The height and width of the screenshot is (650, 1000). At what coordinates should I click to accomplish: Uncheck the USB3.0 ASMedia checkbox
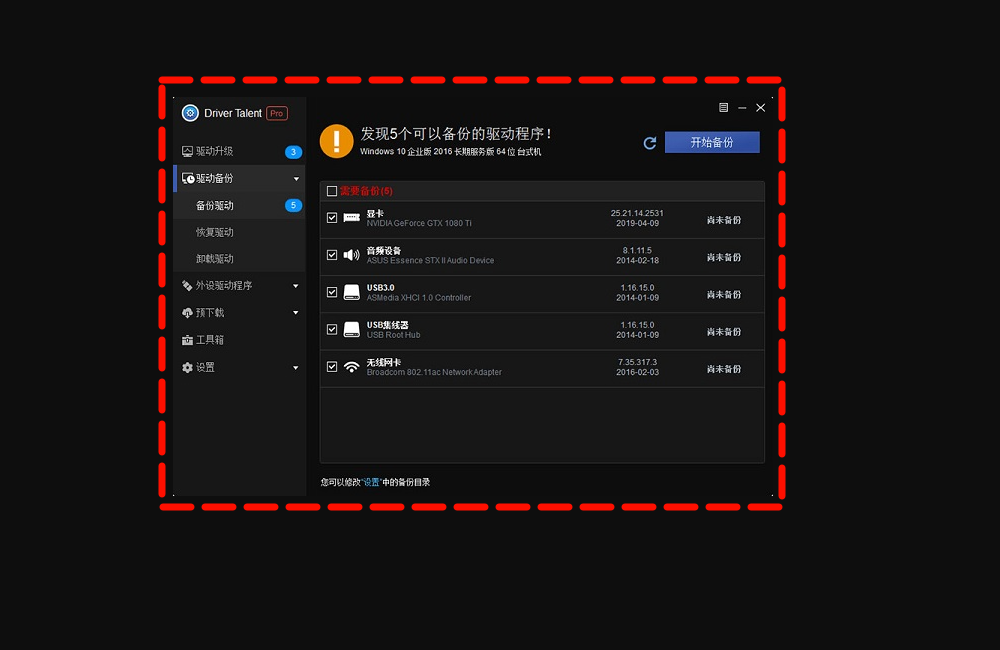coord(332,292)
